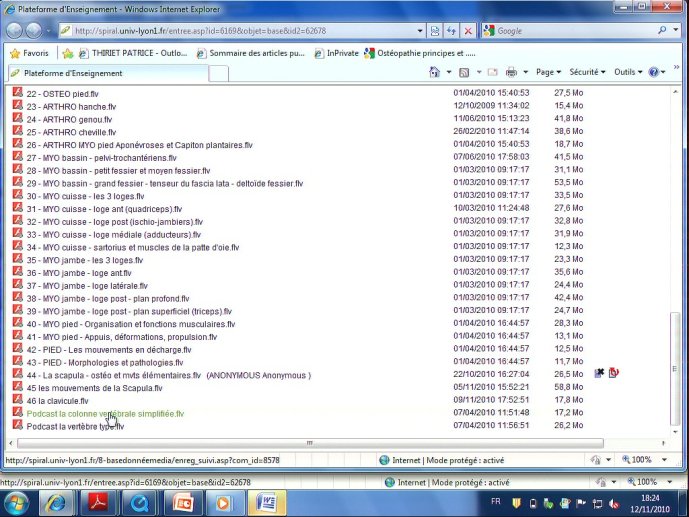The height and width of the screenshot is (517, 689).
Task: Open QuickTime Player from the taskbar
Action: (139, 503)
